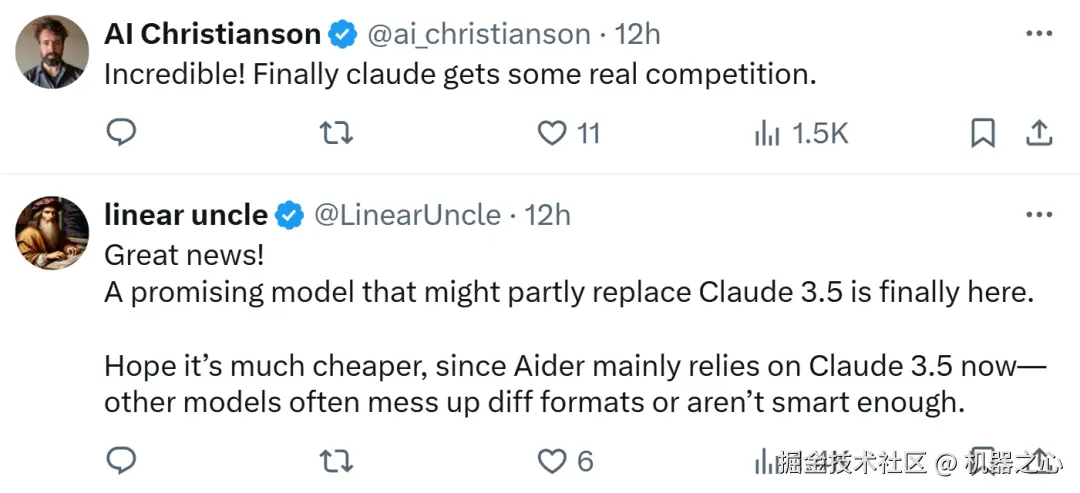Viewport: 1080px width, 493px height.
Task: Open AI Christianson's tweet timestamp 12h
Action: (637, 34)
